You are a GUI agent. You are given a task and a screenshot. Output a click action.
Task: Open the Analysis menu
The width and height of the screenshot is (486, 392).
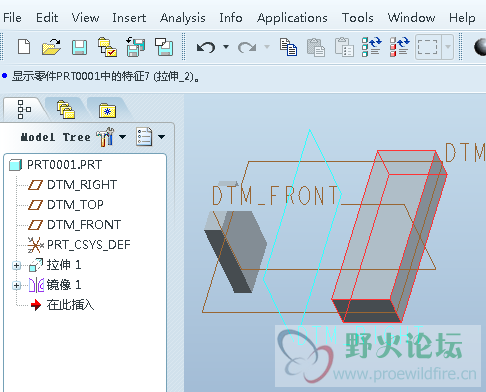click(183, 17)
